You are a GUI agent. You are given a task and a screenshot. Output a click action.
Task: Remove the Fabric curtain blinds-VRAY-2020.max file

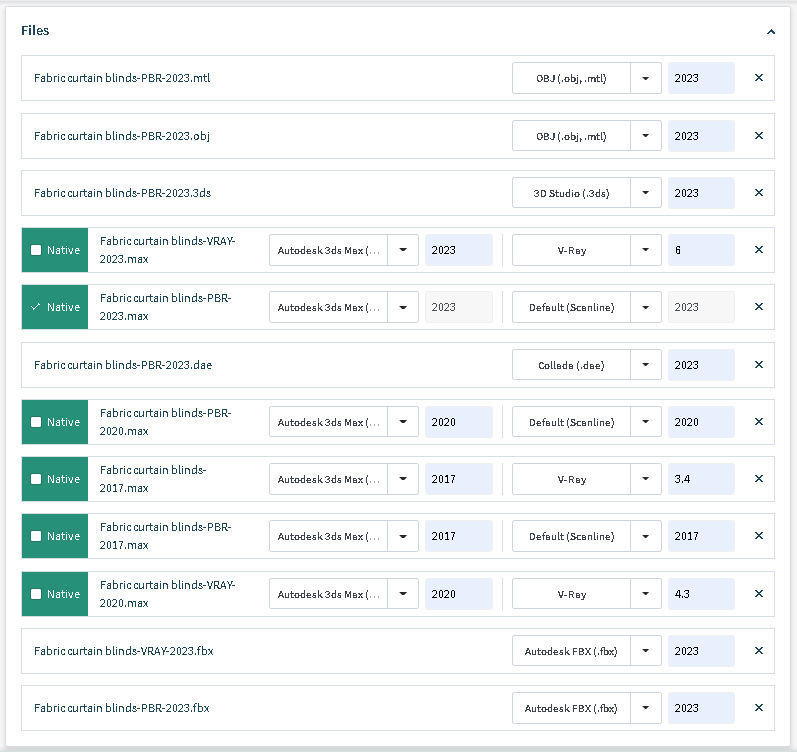758,594
